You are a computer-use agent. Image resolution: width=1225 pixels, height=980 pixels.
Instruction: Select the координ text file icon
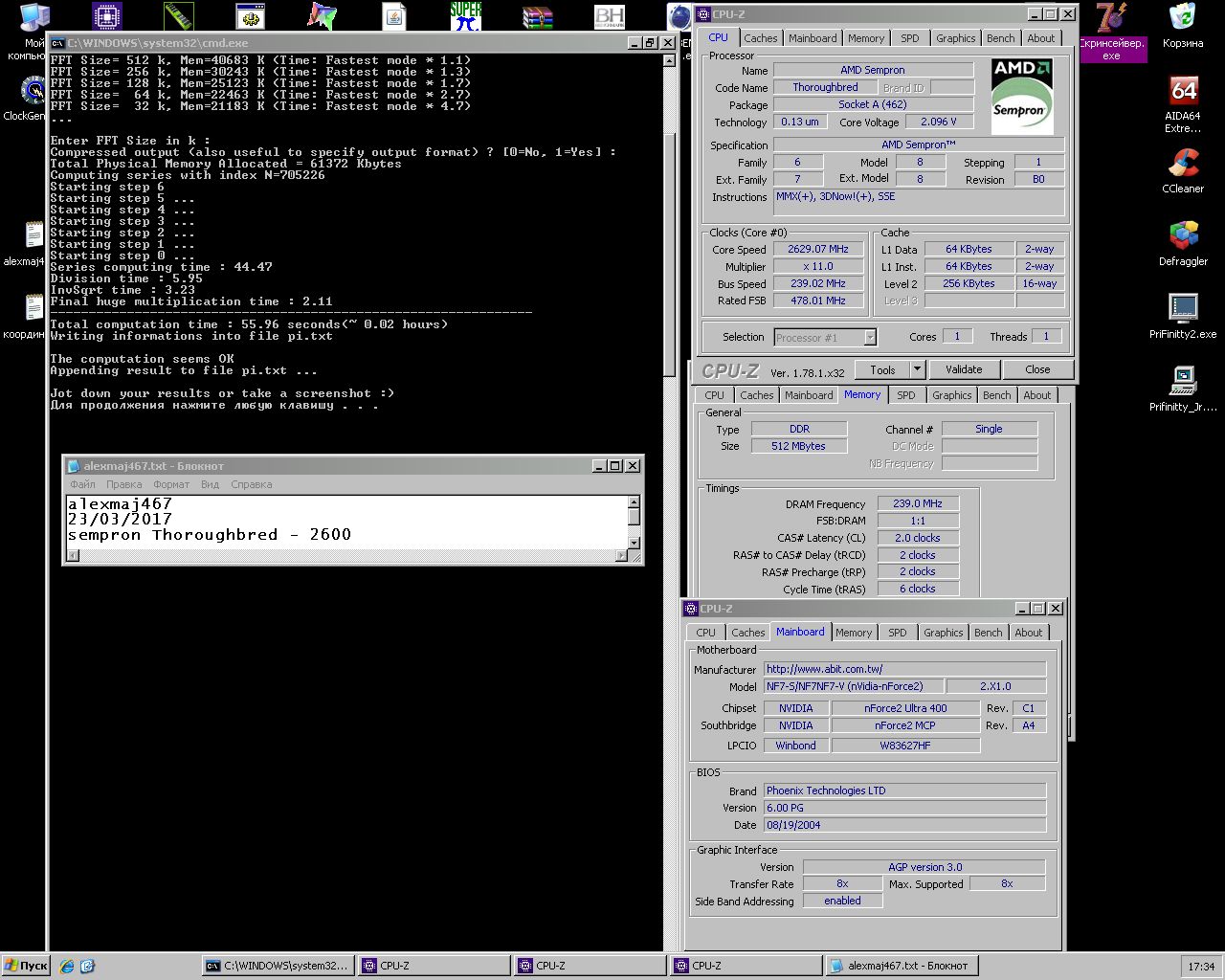click(33, 308)
